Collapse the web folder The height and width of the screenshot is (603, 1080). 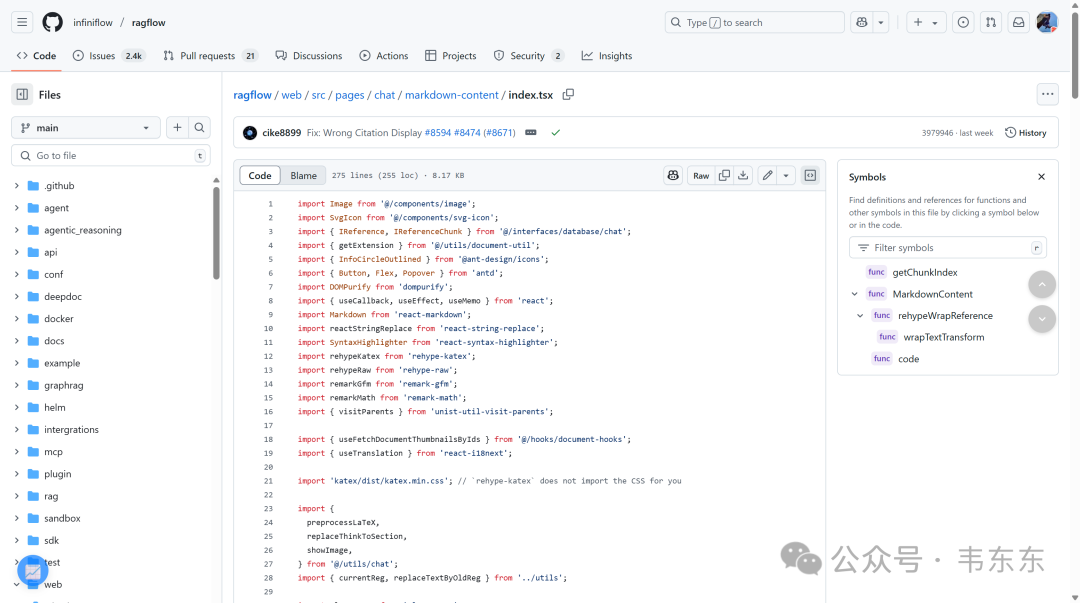17,584
